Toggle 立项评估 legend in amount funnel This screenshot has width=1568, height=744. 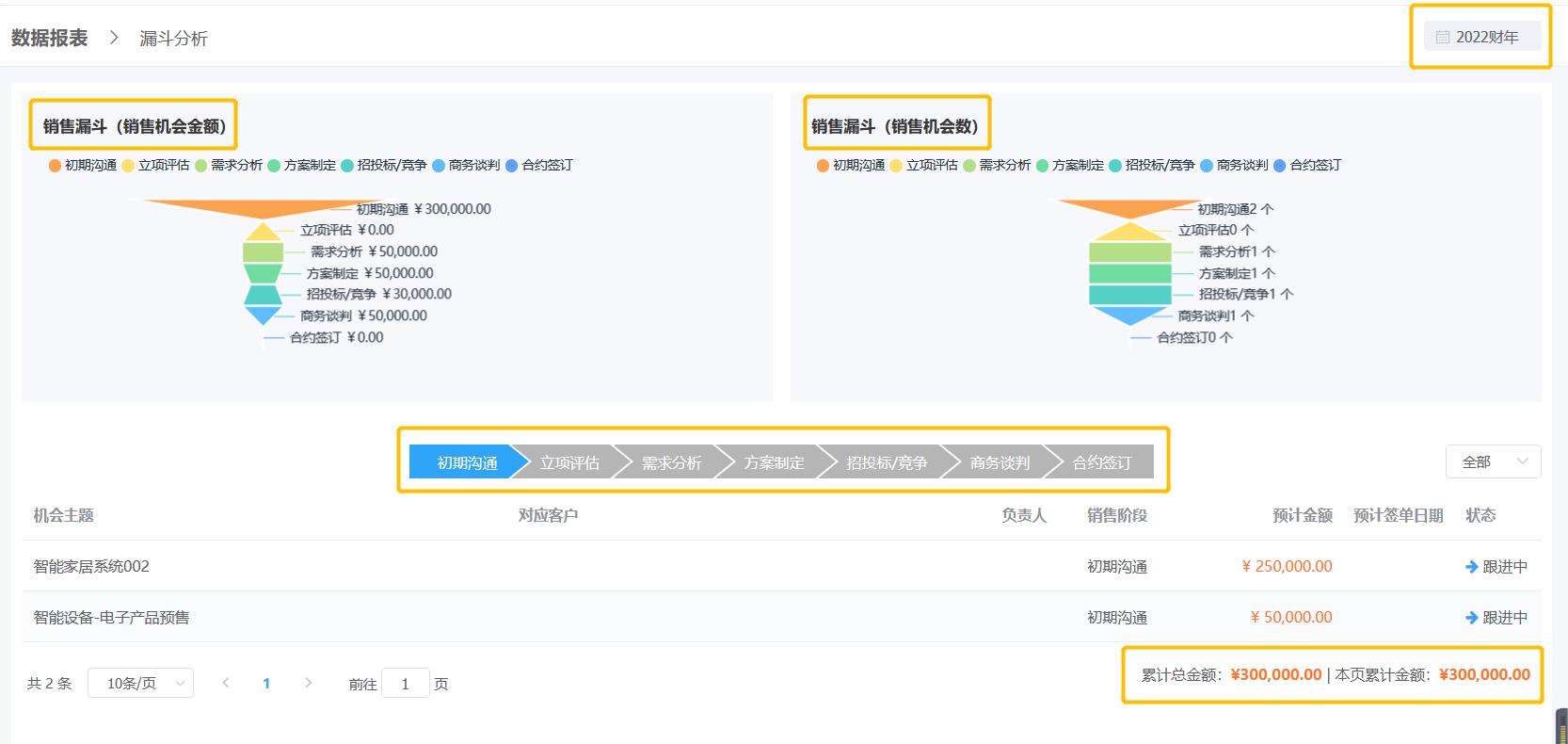tap(155, 165)
